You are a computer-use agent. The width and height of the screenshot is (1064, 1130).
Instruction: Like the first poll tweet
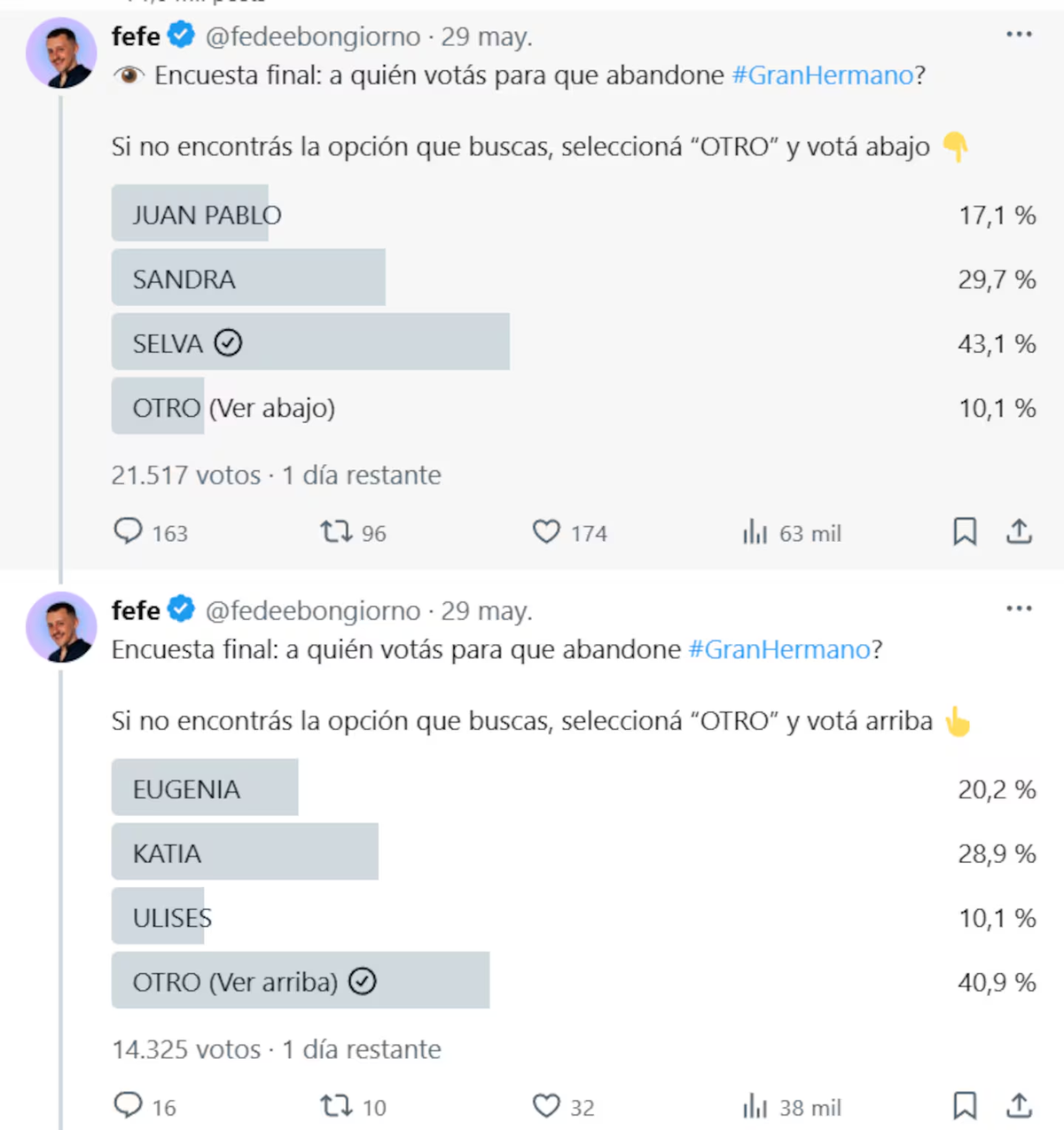click(546, 532)
